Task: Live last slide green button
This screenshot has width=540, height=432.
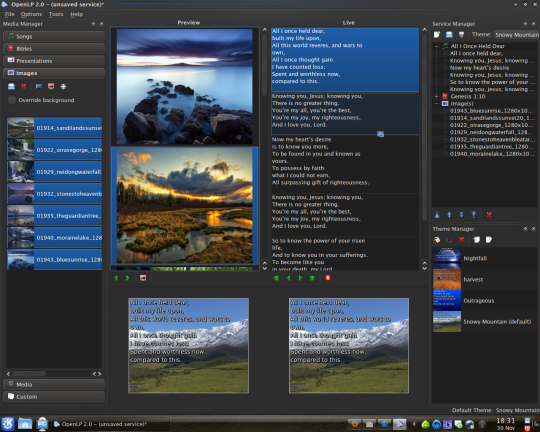Action: pos(312,278)
